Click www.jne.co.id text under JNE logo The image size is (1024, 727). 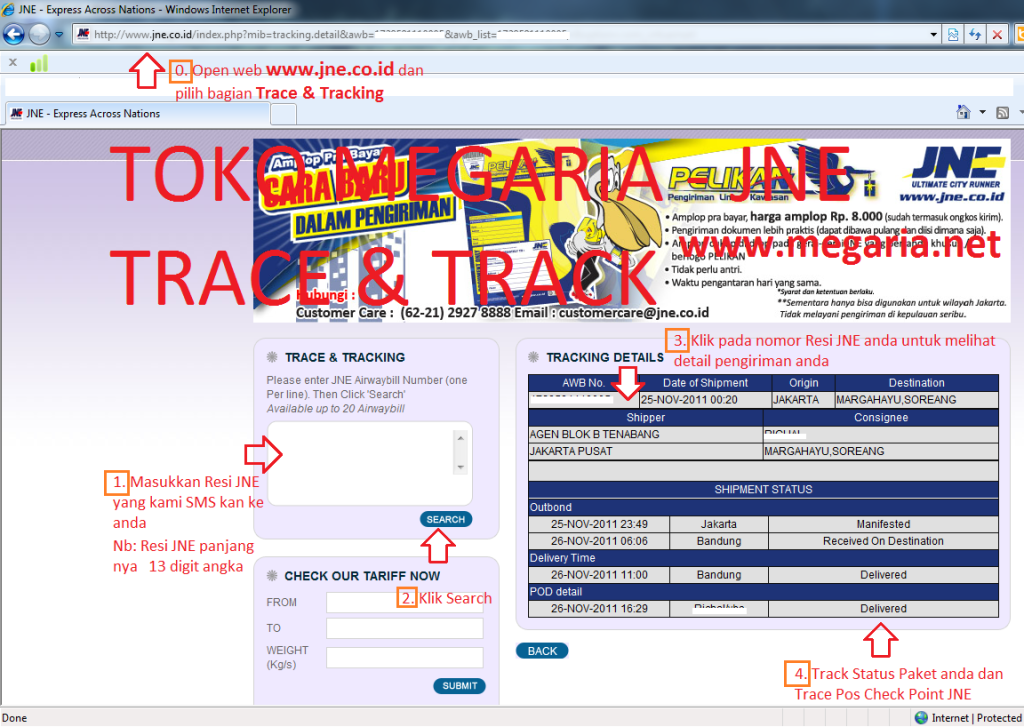click(952, 196)
